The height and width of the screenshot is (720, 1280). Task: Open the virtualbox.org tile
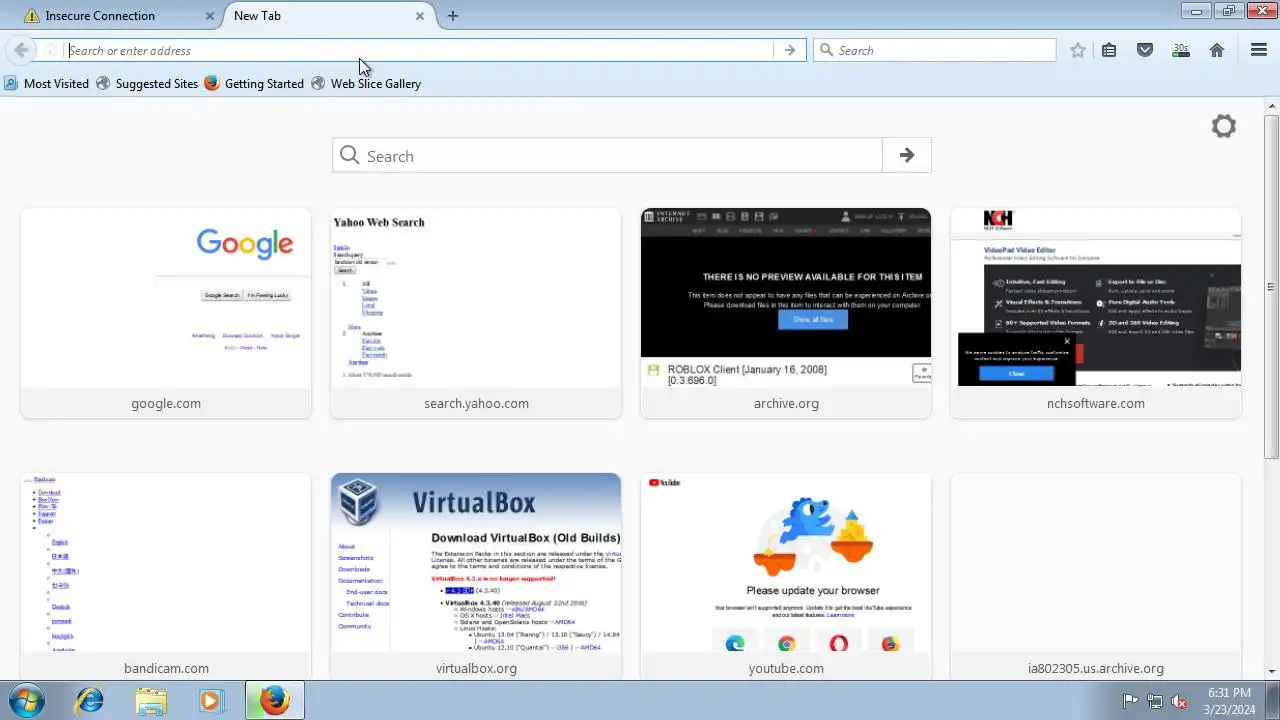tap(476, 577)
